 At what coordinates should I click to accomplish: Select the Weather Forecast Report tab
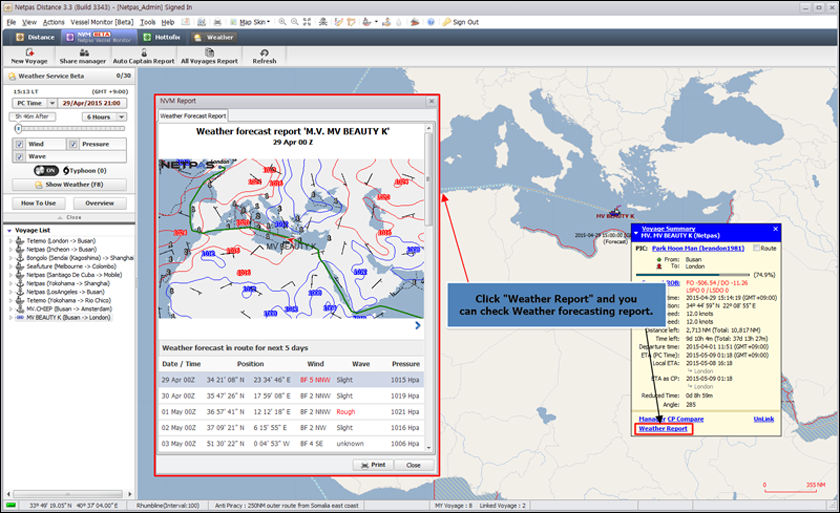pyautogui.click(x=193, y=116)
